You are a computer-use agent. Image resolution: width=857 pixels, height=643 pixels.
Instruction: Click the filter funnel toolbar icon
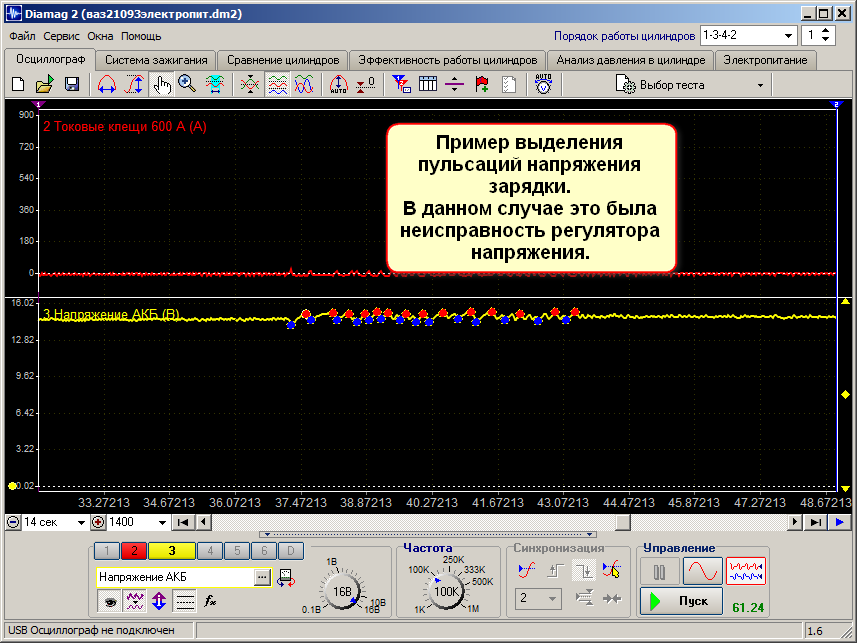(402, 84)
